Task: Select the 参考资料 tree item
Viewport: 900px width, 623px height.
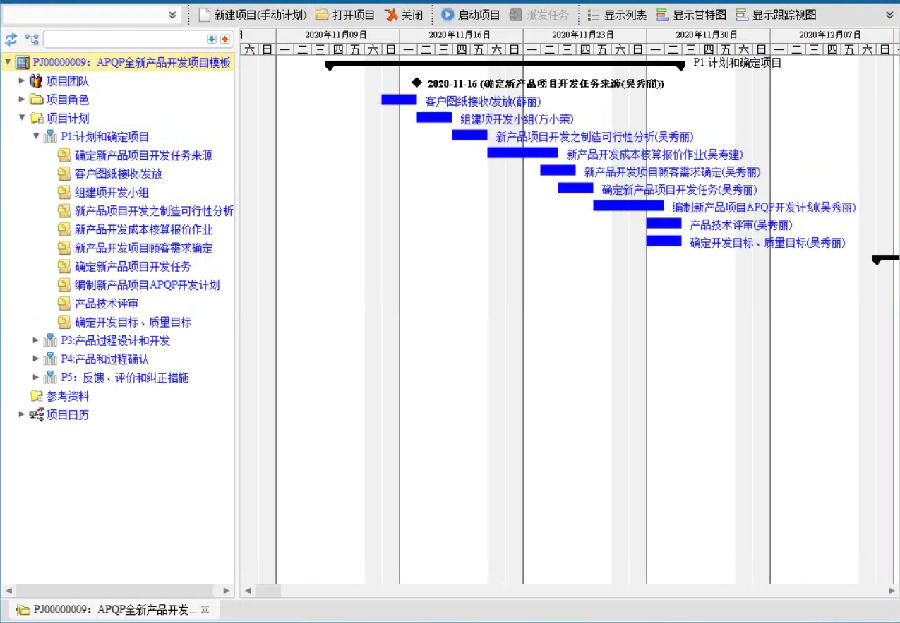Action: click(x=68, y=396)
